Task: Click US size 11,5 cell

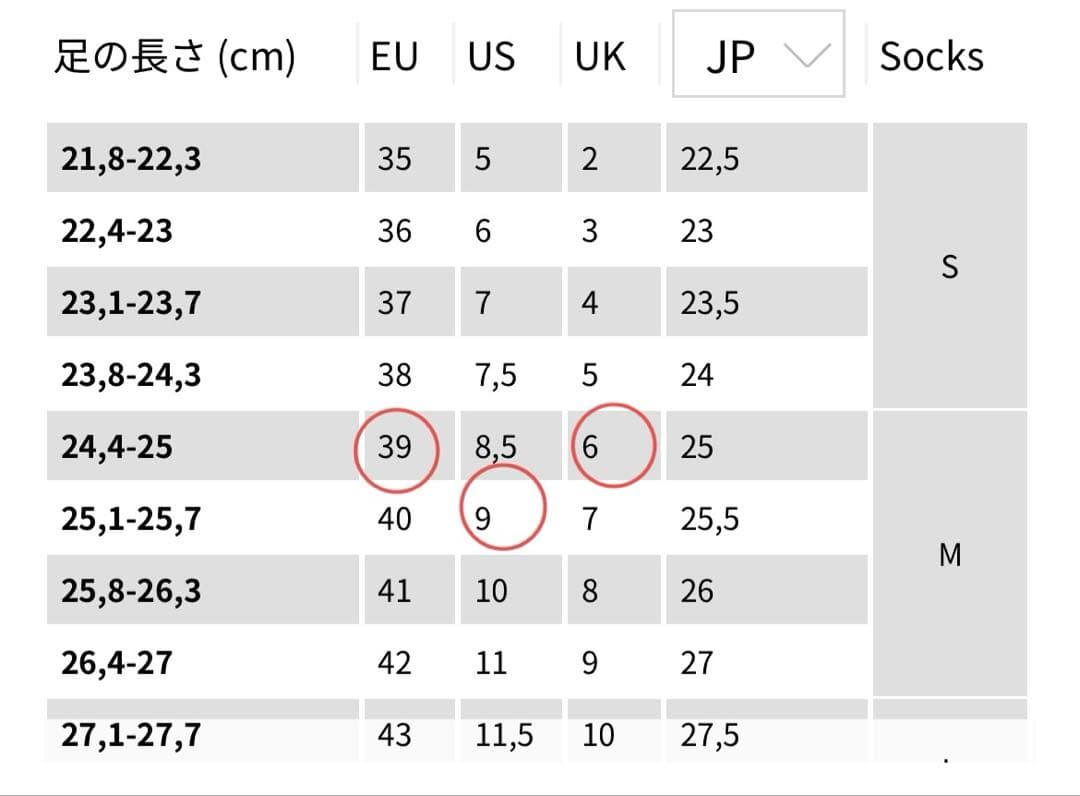Action: click(x=504, y=736)
